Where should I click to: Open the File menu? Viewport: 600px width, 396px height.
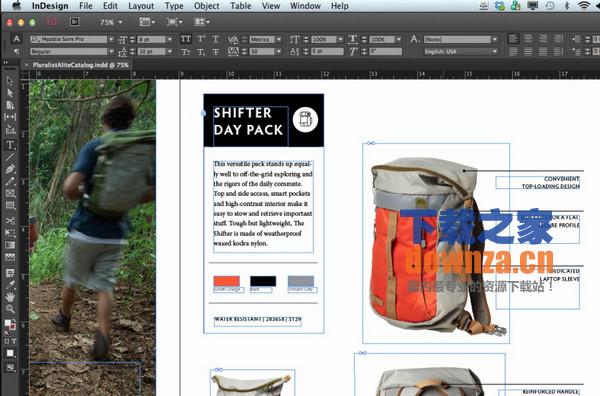pos(86,6)
